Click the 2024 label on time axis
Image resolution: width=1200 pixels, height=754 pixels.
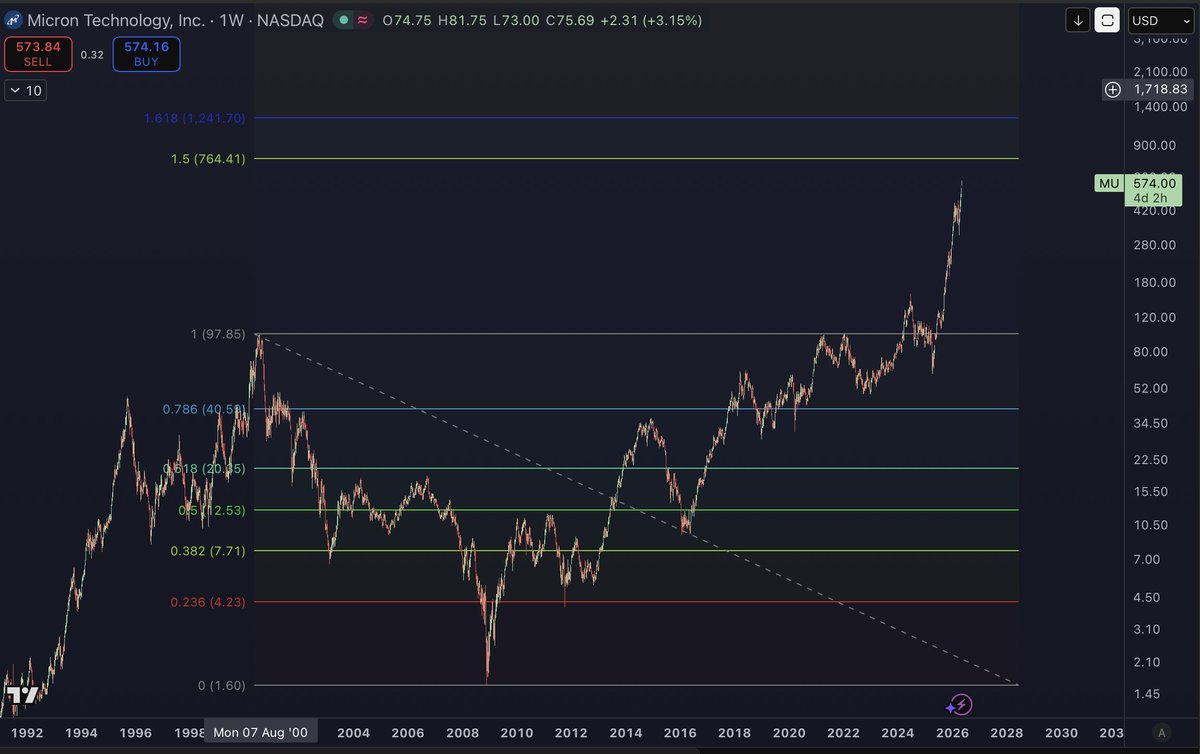click(898, 732)
